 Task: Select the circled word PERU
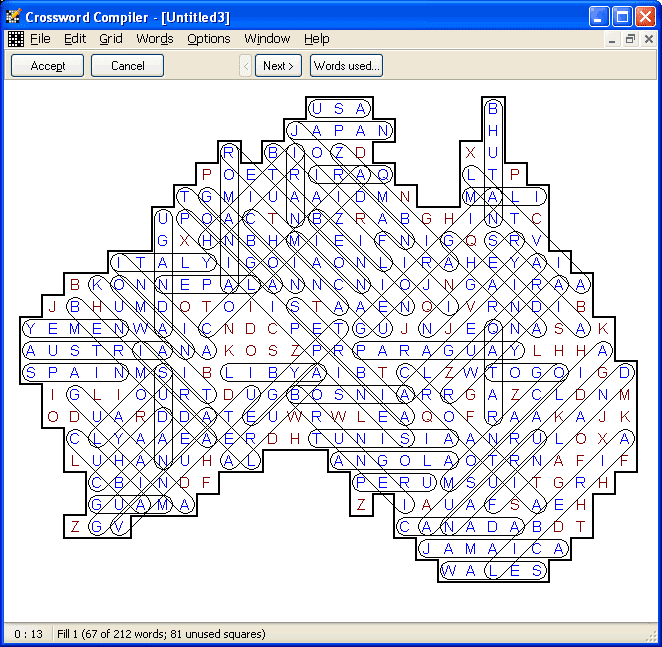coord(394,482)
